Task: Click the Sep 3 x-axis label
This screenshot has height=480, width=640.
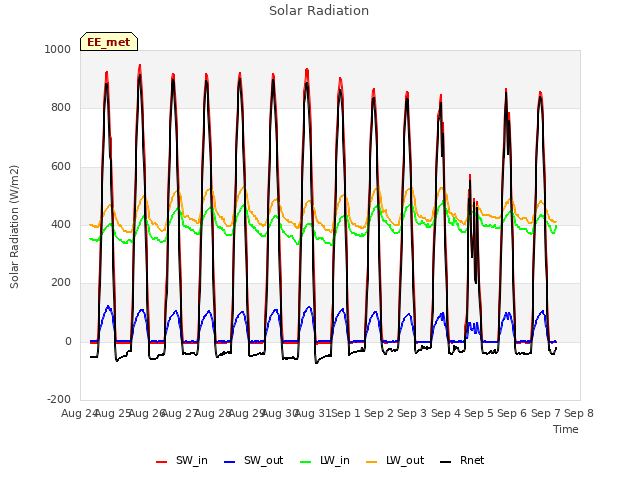Action: coord(412,413)
